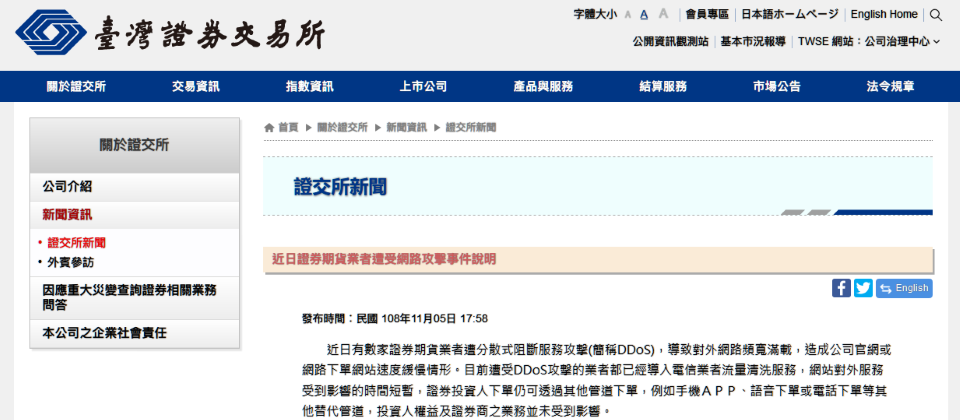The width and height of the screenshot is (960, 420).
Task: Open 產品與服務 main menu
Action: tap(543, 86)
